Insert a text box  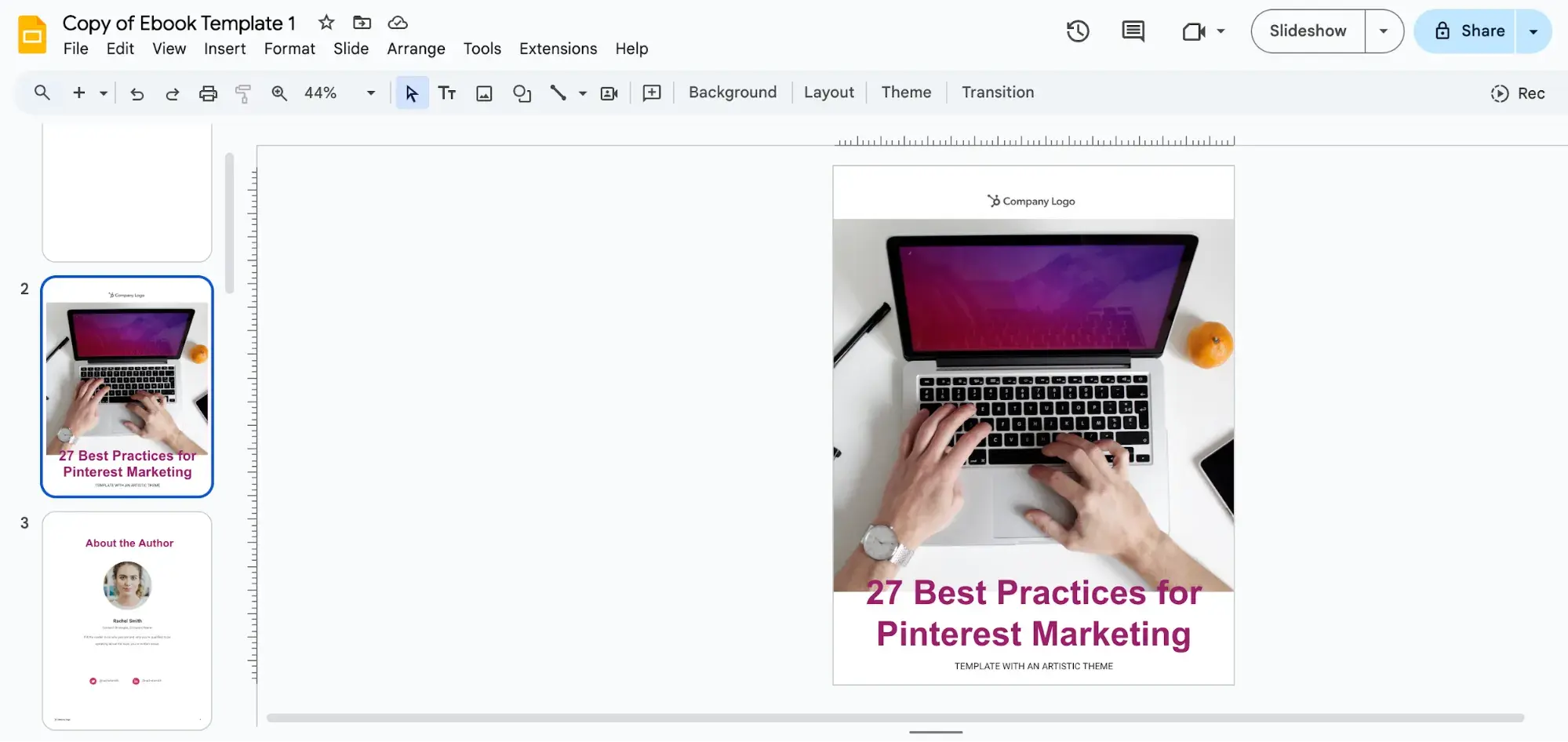447,93
